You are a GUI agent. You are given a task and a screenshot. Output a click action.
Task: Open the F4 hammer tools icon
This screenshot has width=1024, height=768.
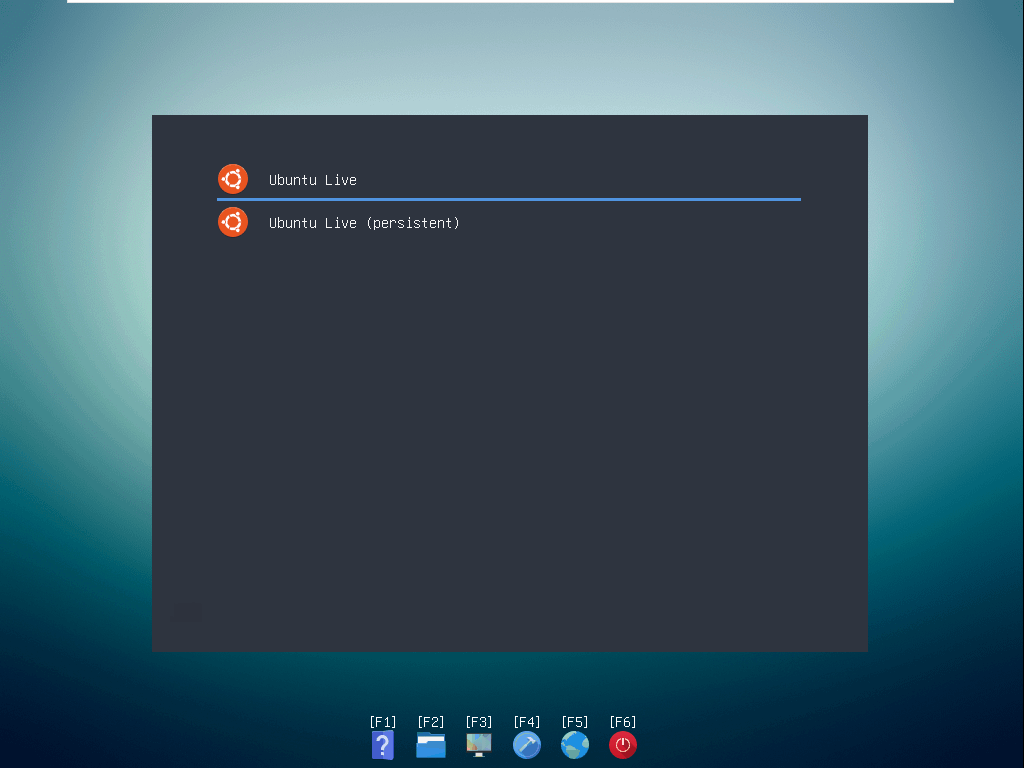coord(527,745)
